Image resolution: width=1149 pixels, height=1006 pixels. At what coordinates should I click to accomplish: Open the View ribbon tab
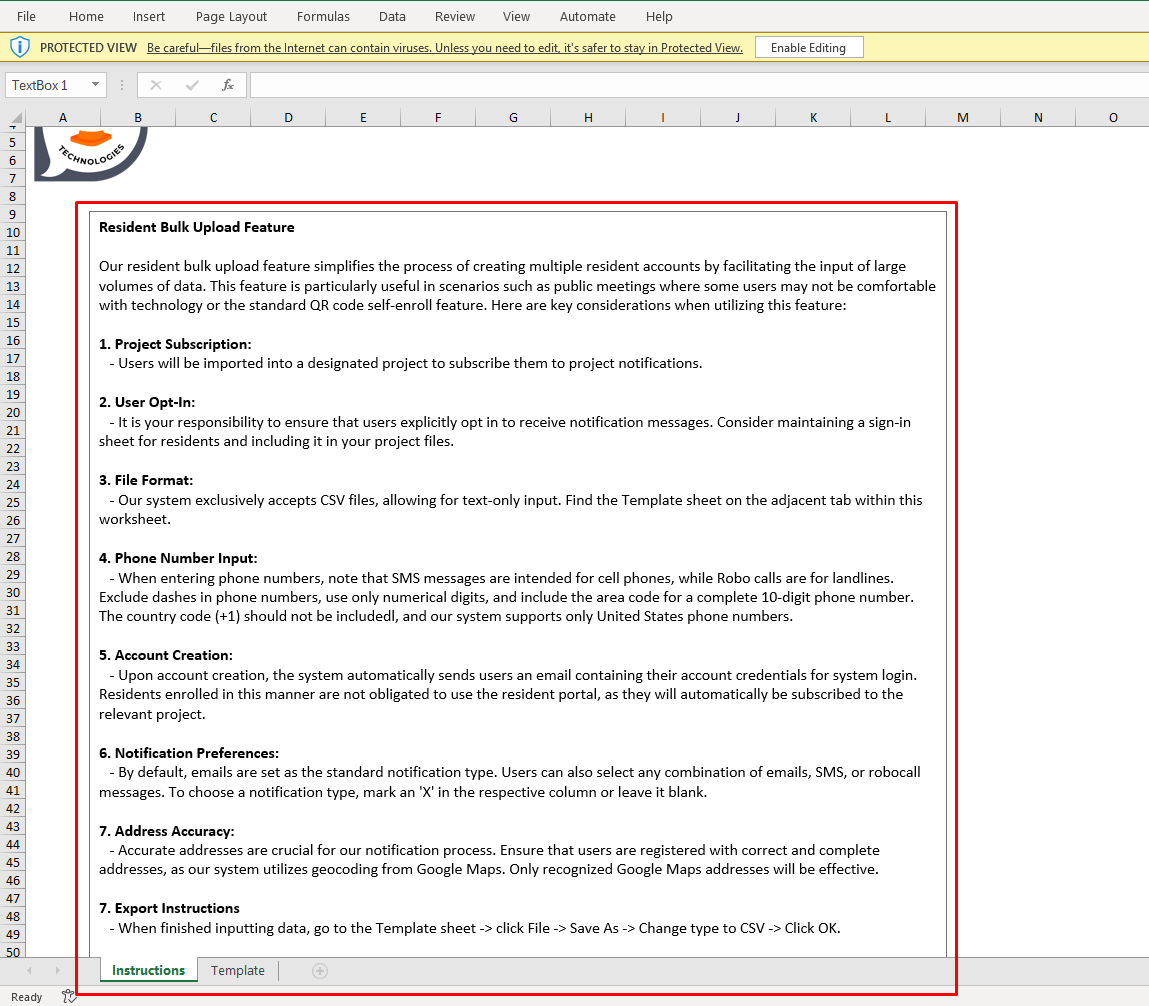coord(516,16)
